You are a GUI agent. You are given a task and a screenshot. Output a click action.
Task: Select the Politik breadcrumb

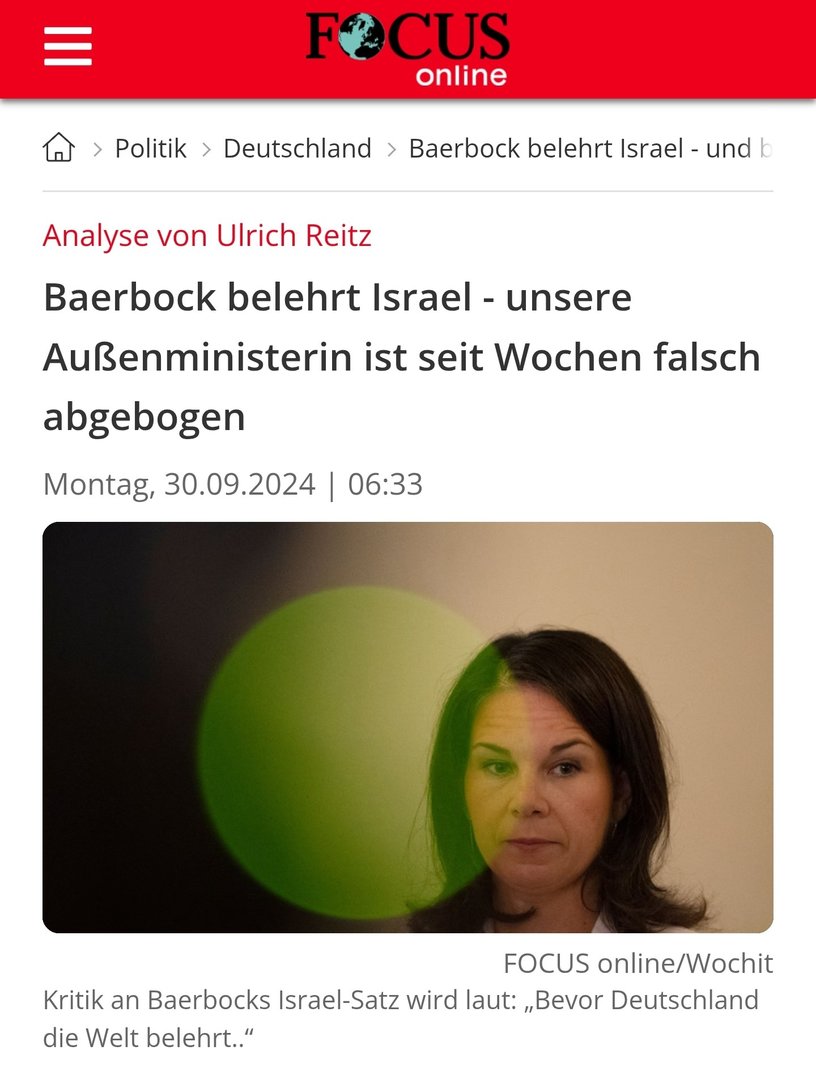click(150, 148)
